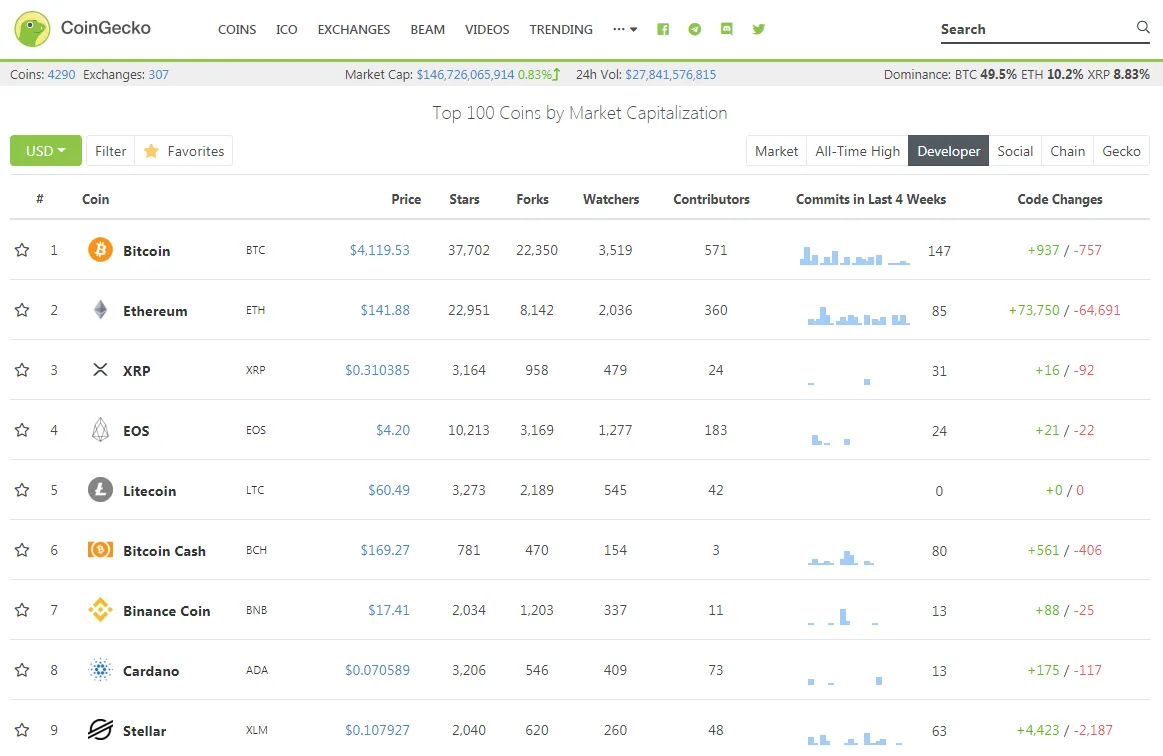Sort by the Stars column header
The height and width of the screenshot is (756, 1163).
[464, 199]
